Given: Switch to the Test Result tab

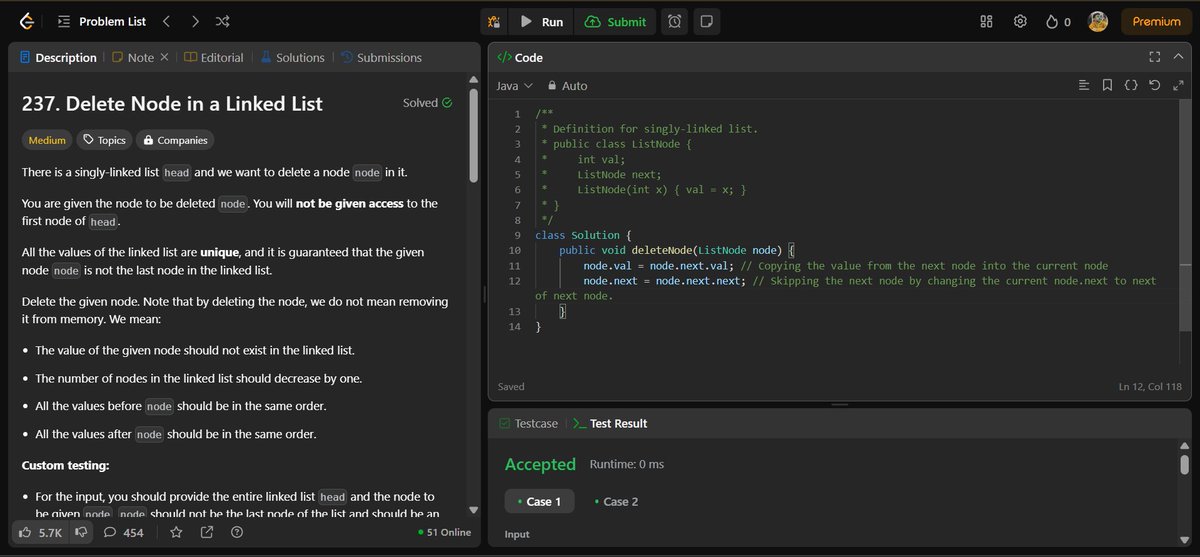Looking at the screenshot, I should click(x=610, y=423).
